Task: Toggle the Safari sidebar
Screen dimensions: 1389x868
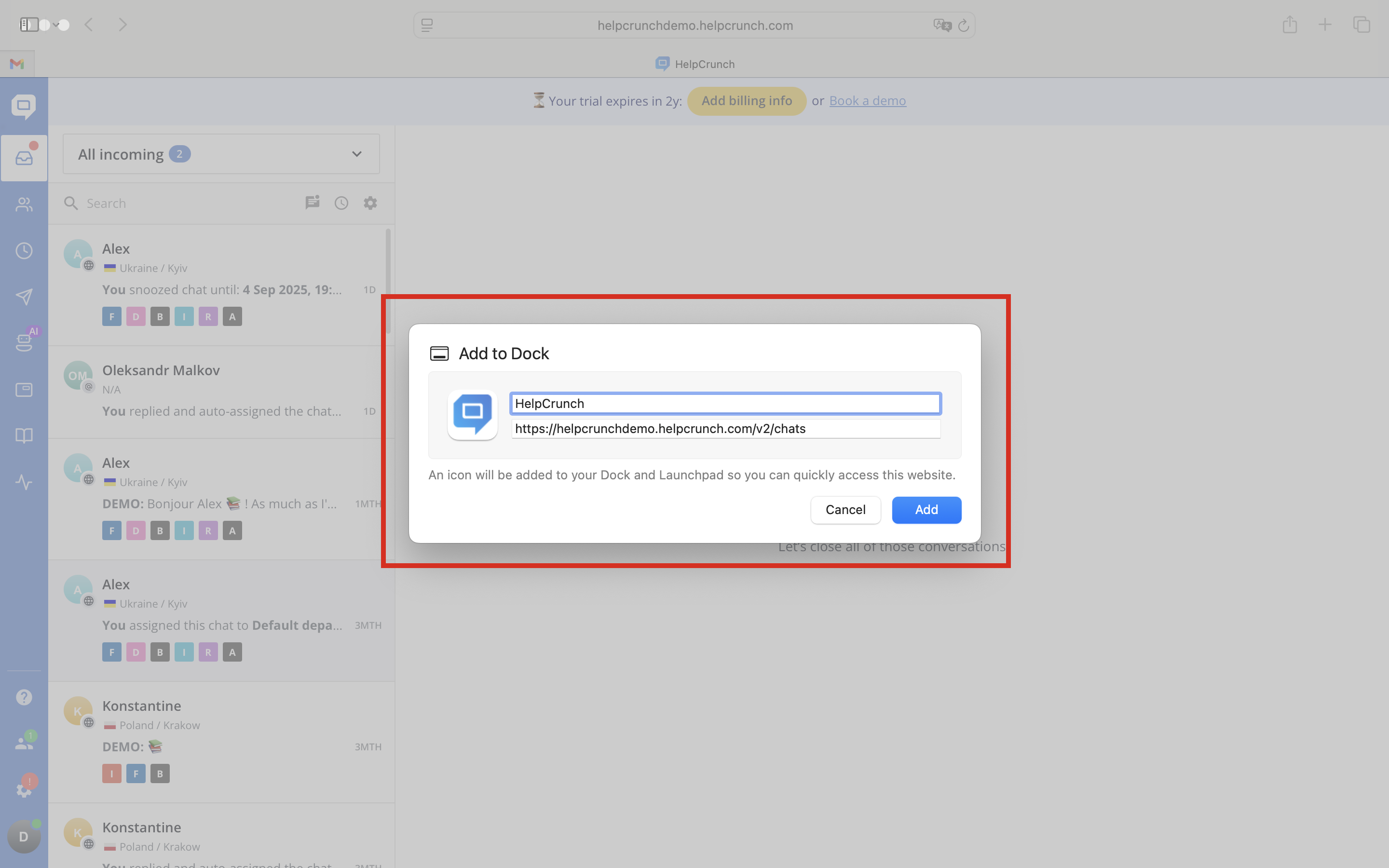Action: pos(29,25)
